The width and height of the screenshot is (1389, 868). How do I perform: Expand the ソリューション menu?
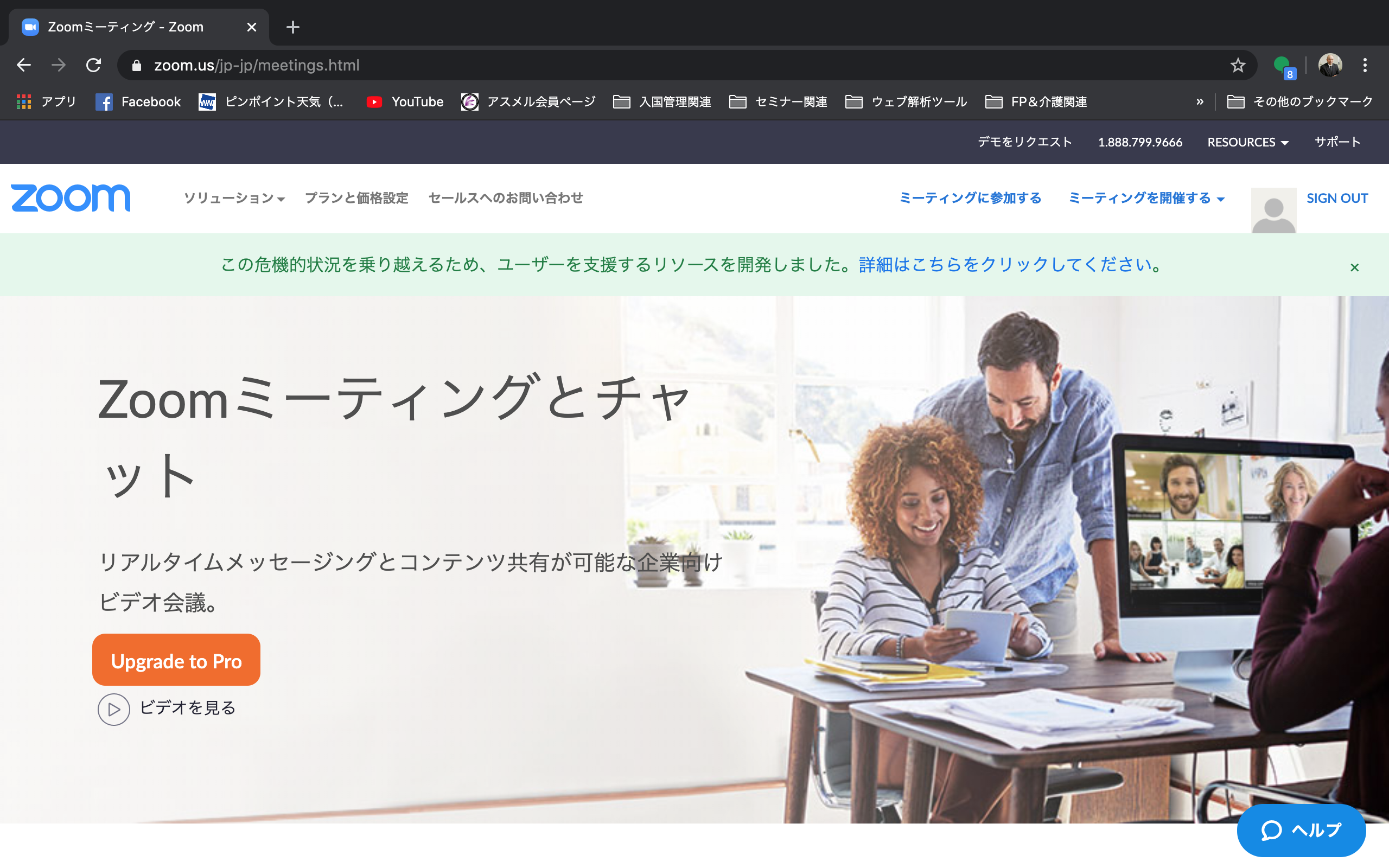click(x=234, y=198)
